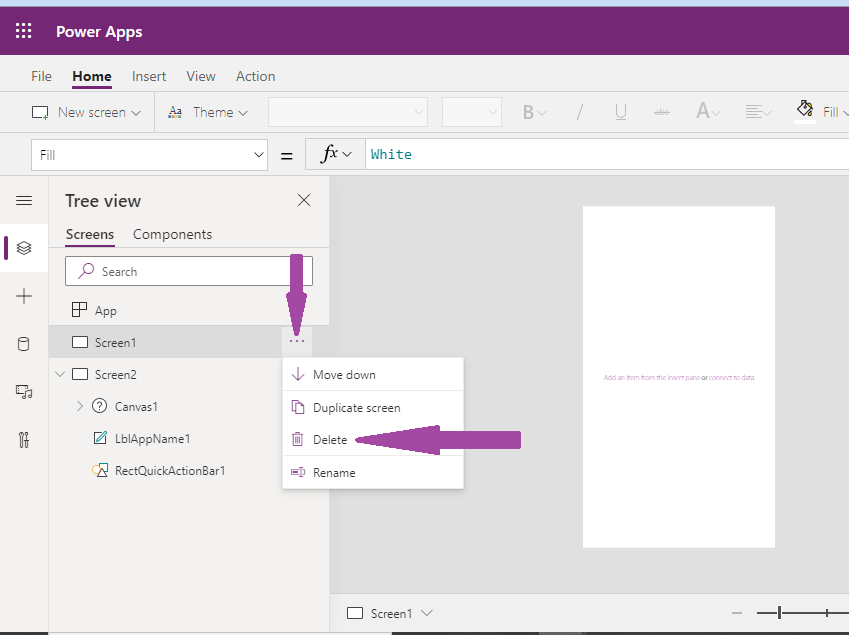Viewport: 849px width, 635px height.
Task: Toggle bold text formatting
Action: click(530, 111)
